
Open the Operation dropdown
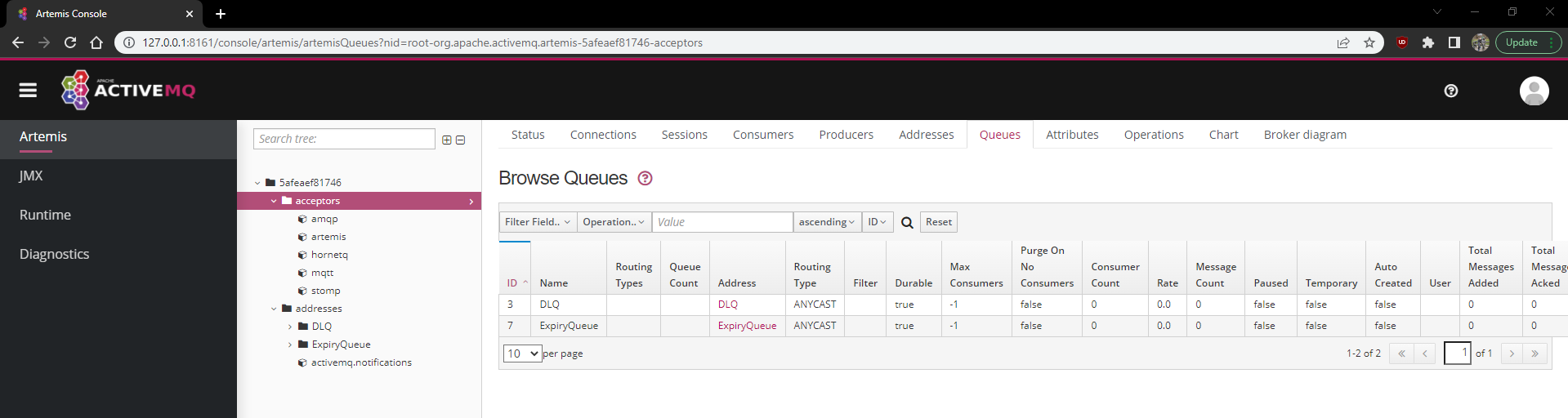pos(614,222)
